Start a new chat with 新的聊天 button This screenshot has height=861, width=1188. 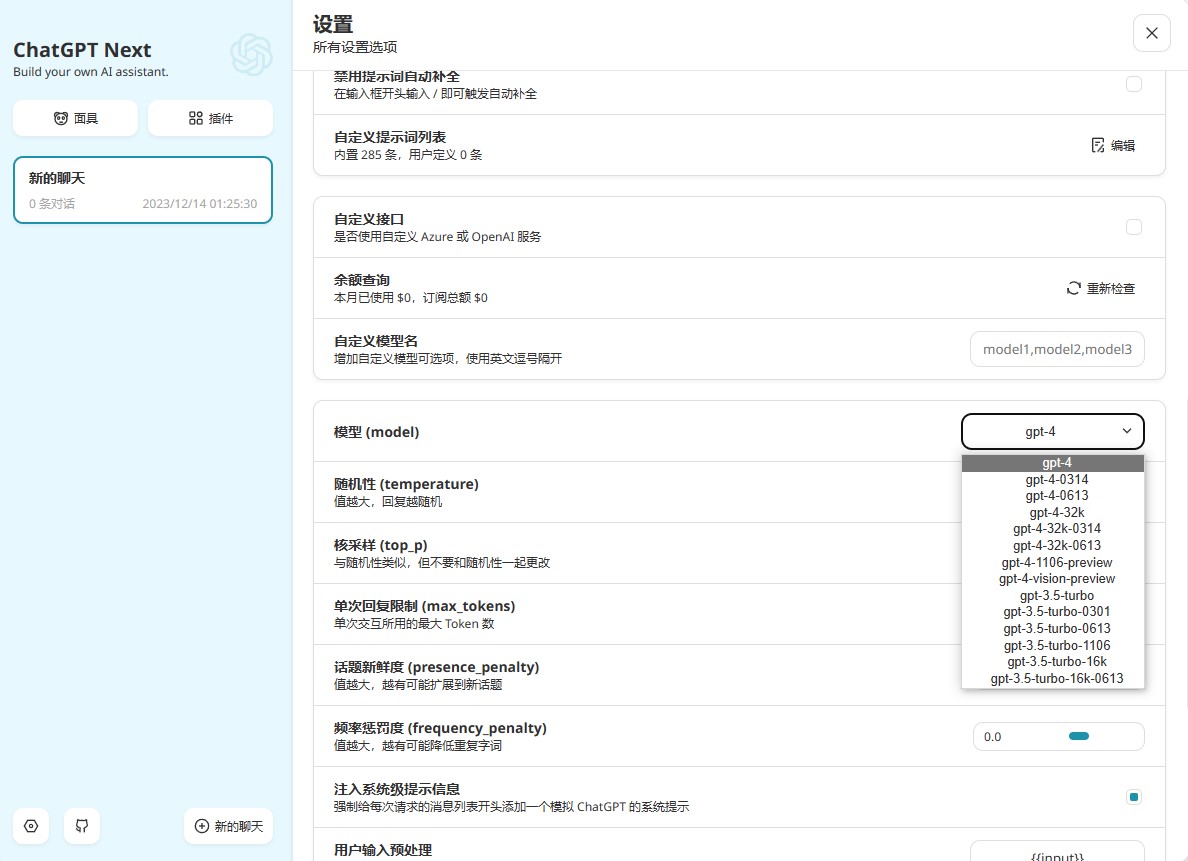click(x=228, y=826)
